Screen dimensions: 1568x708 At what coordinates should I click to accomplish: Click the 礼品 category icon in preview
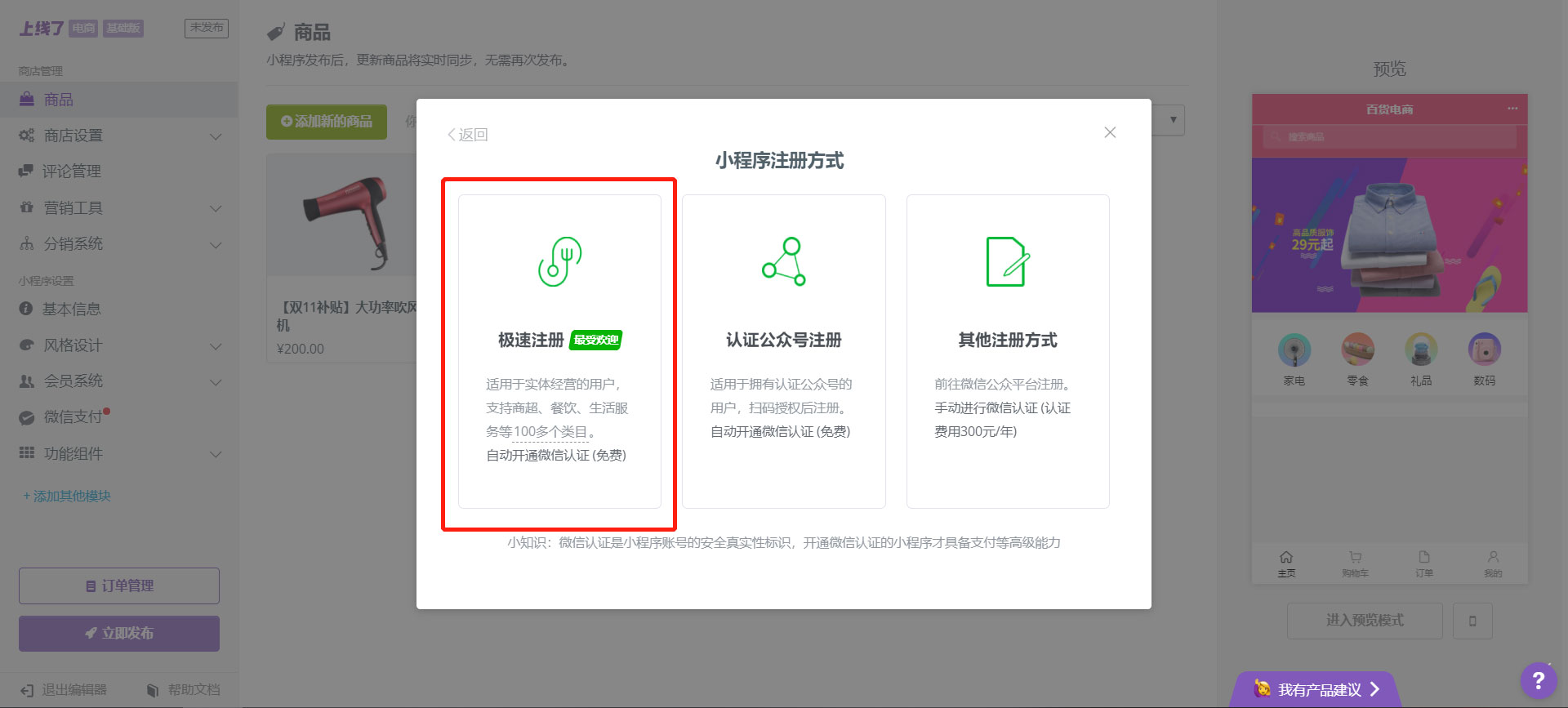1421,350
